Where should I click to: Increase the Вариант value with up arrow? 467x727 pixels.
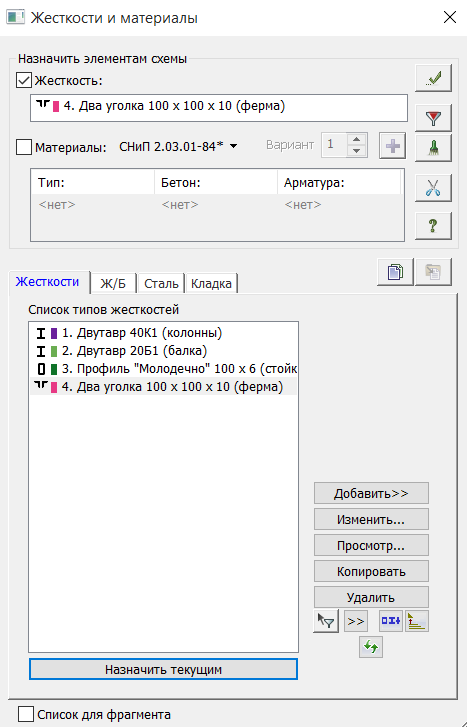point(356,140)
